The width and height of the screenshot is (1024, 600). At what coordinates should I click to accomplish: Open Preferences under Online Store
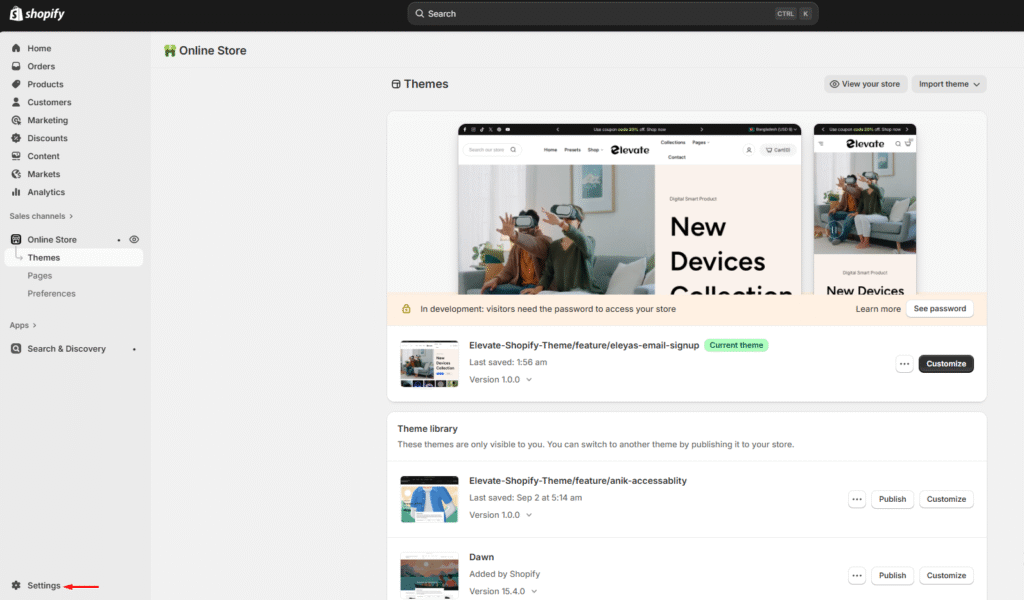(52, 294)
